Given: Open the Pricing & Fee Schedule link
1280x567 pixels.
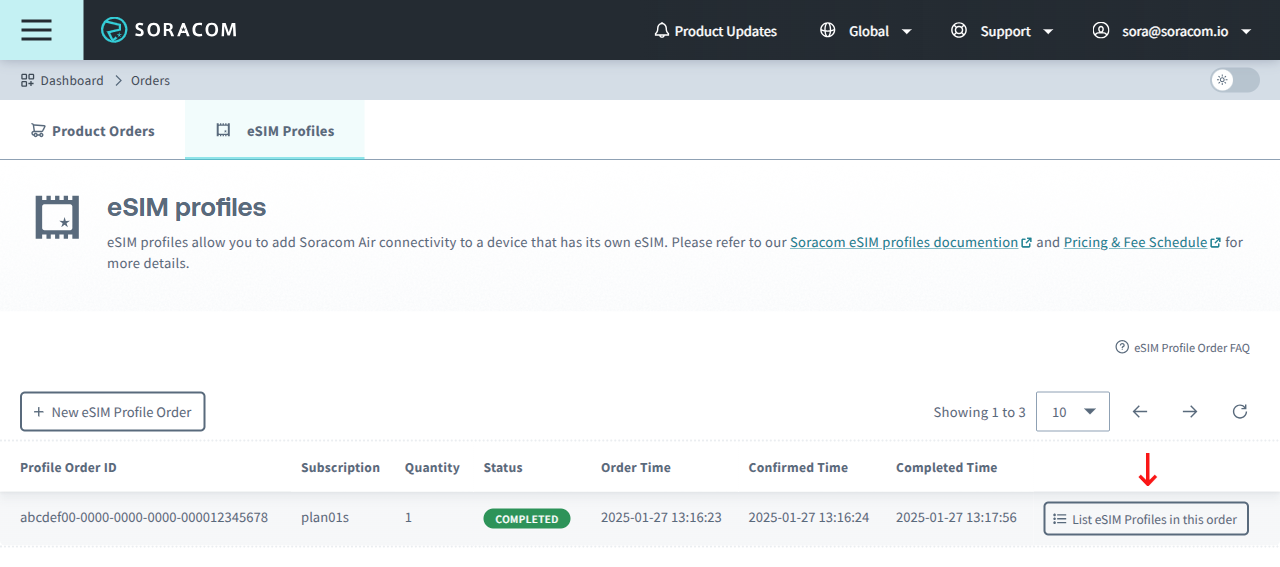Looking at the screenshot, I should click(x=1135, y=242).
